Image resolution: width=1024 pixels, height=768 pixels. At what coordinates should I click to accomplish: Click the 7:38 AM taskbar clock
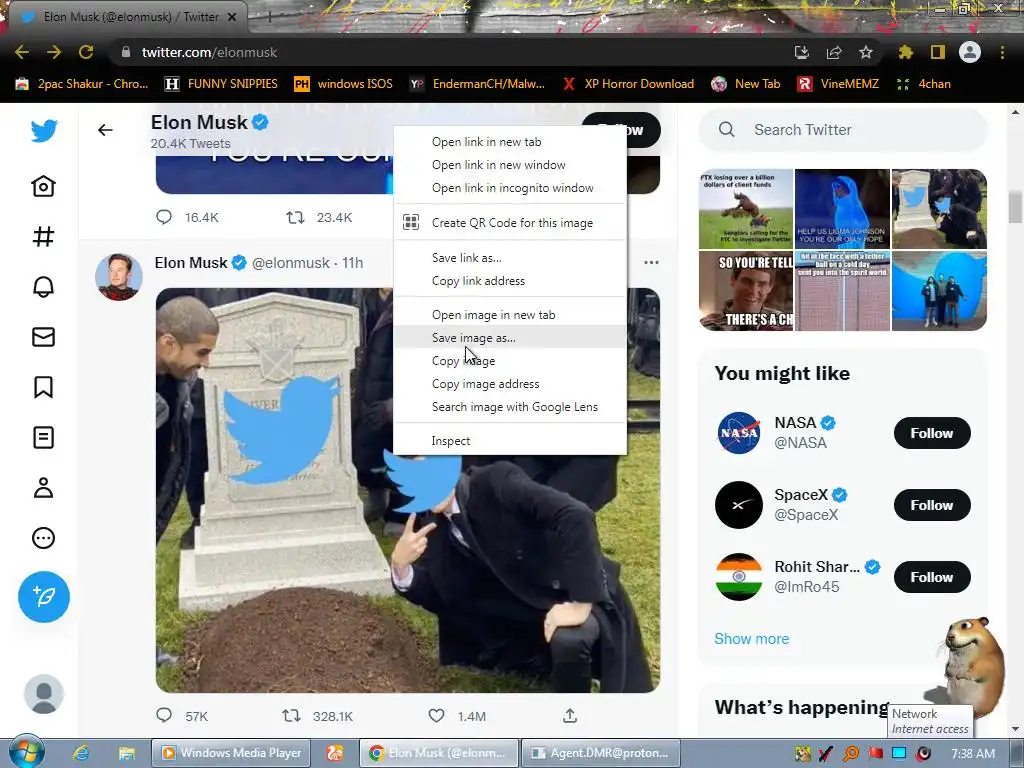click(973, 754)
